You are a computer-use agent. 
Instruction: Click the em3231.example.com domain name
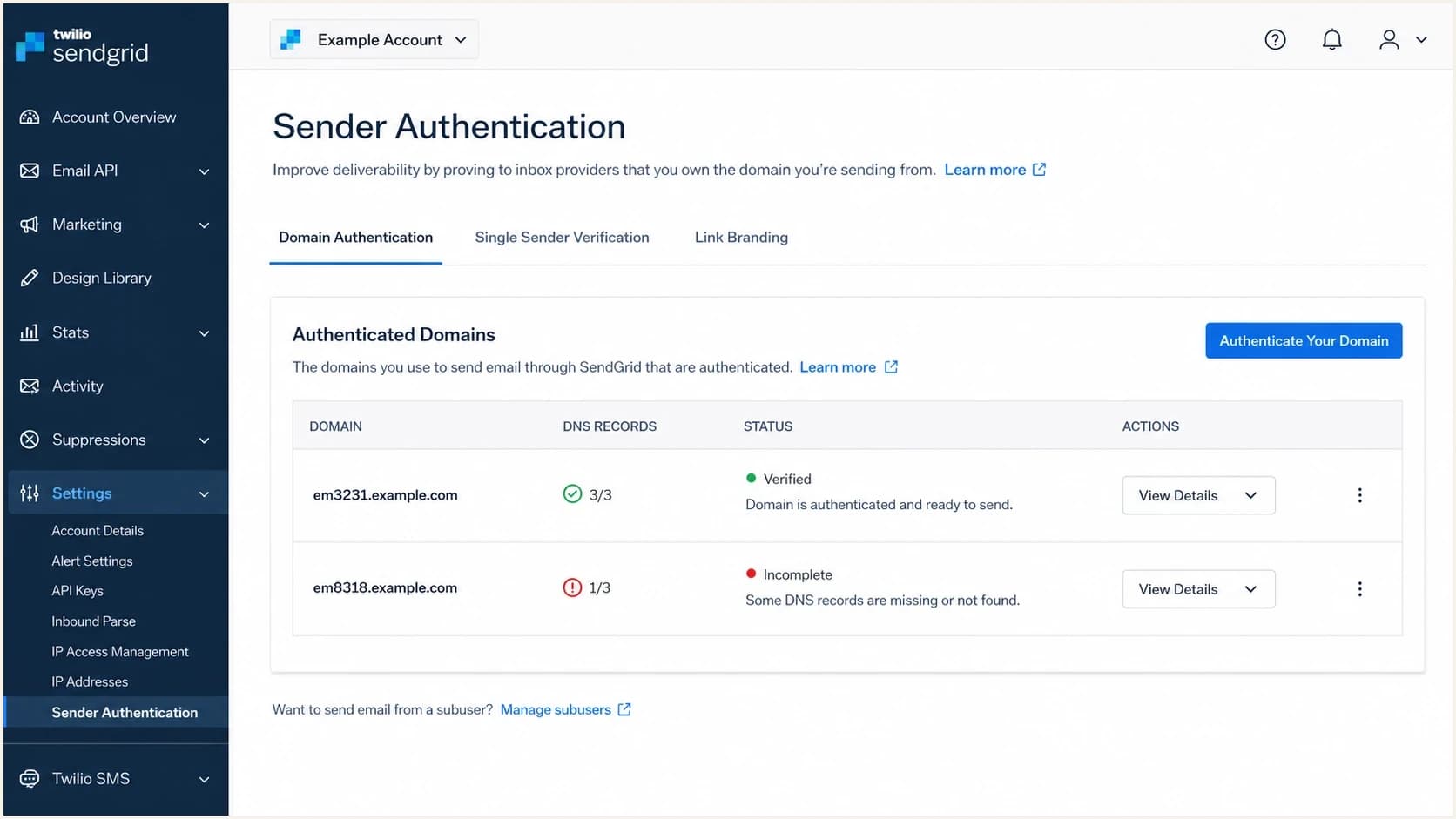[x=385, y=494]
